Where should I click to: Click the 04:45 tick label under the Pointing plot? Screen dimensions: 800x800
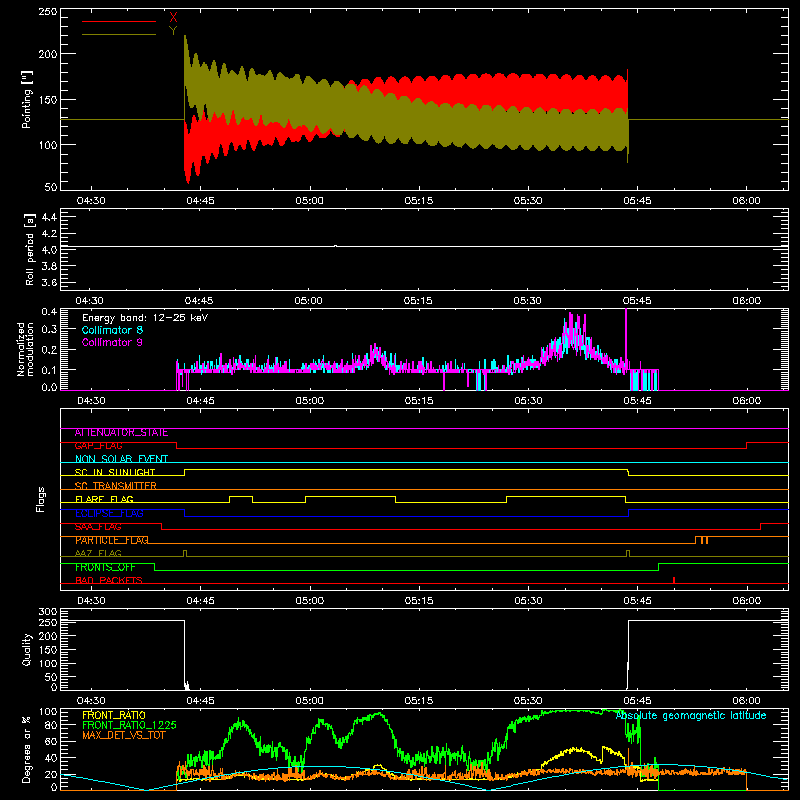[x=200, y=201]
